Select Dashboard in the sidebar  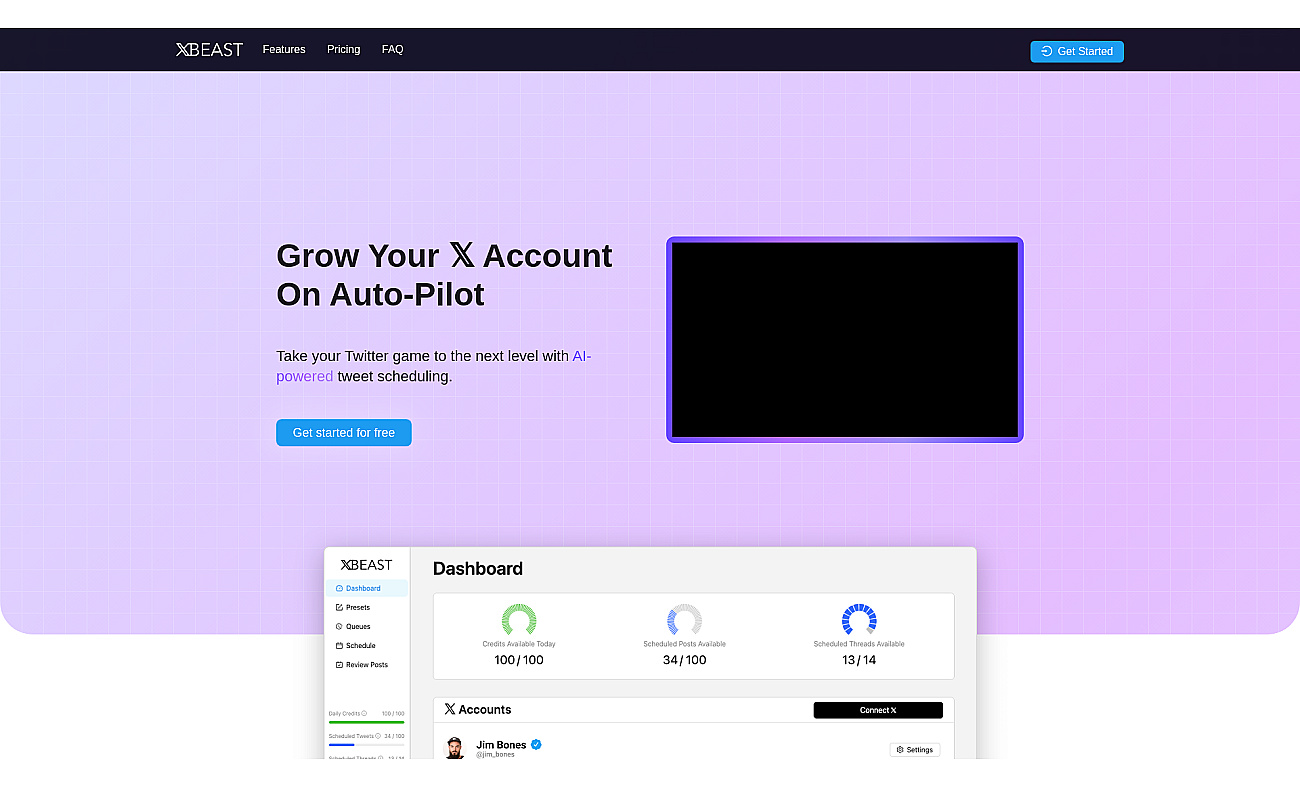pyautogui.click(x=366, y=588)
